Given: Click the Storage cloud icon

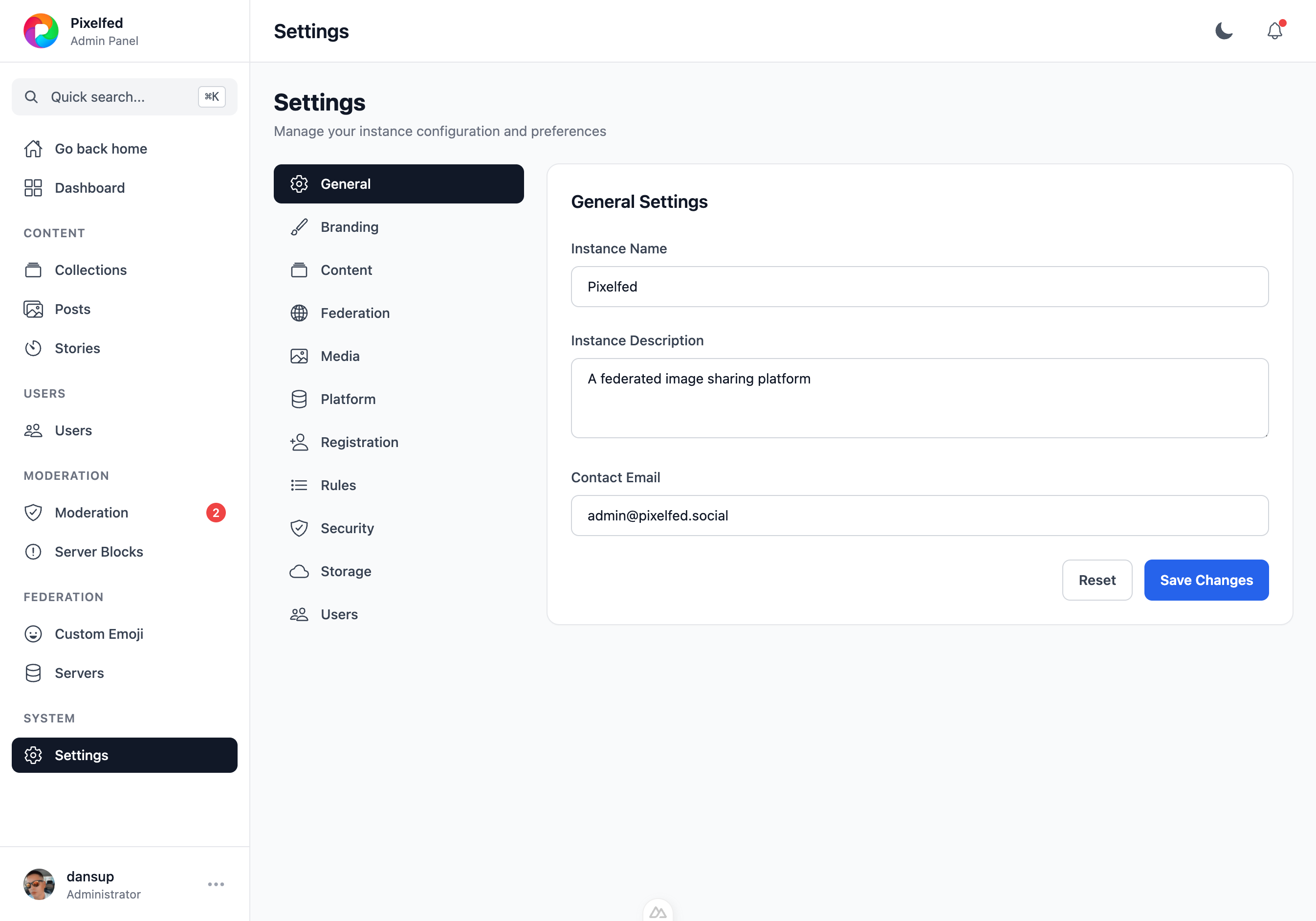Looking at the screenshot, I should coord(299,571).
